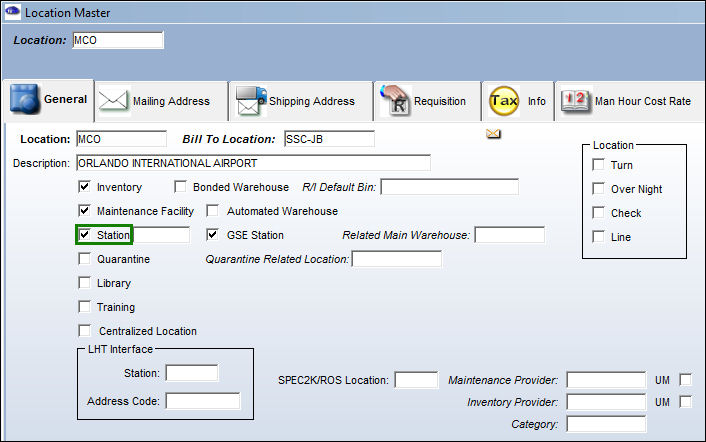
Task: Click the Requisition hand icon
Action: pyautogui.click(x=395, y=100)
